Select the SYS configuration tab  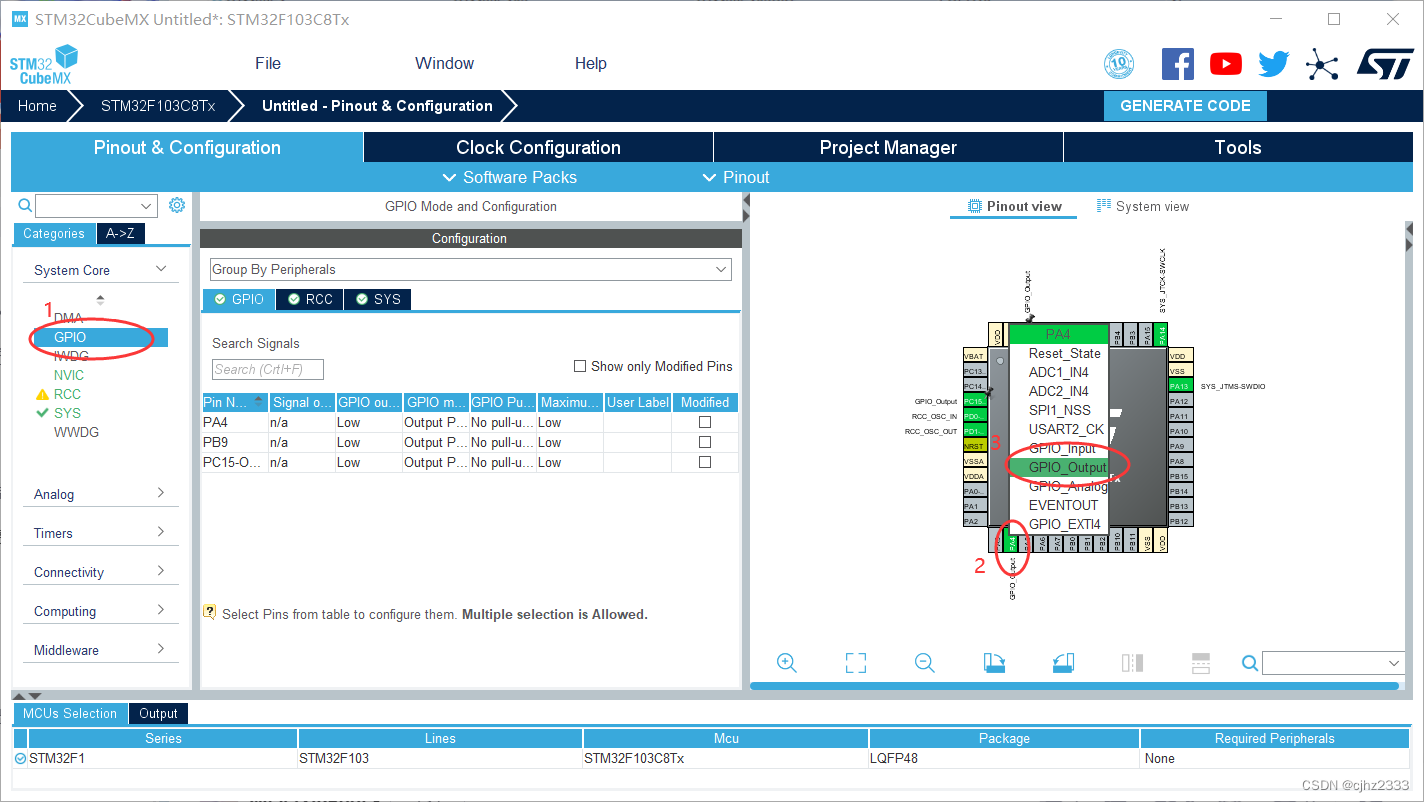coord(377,299)
